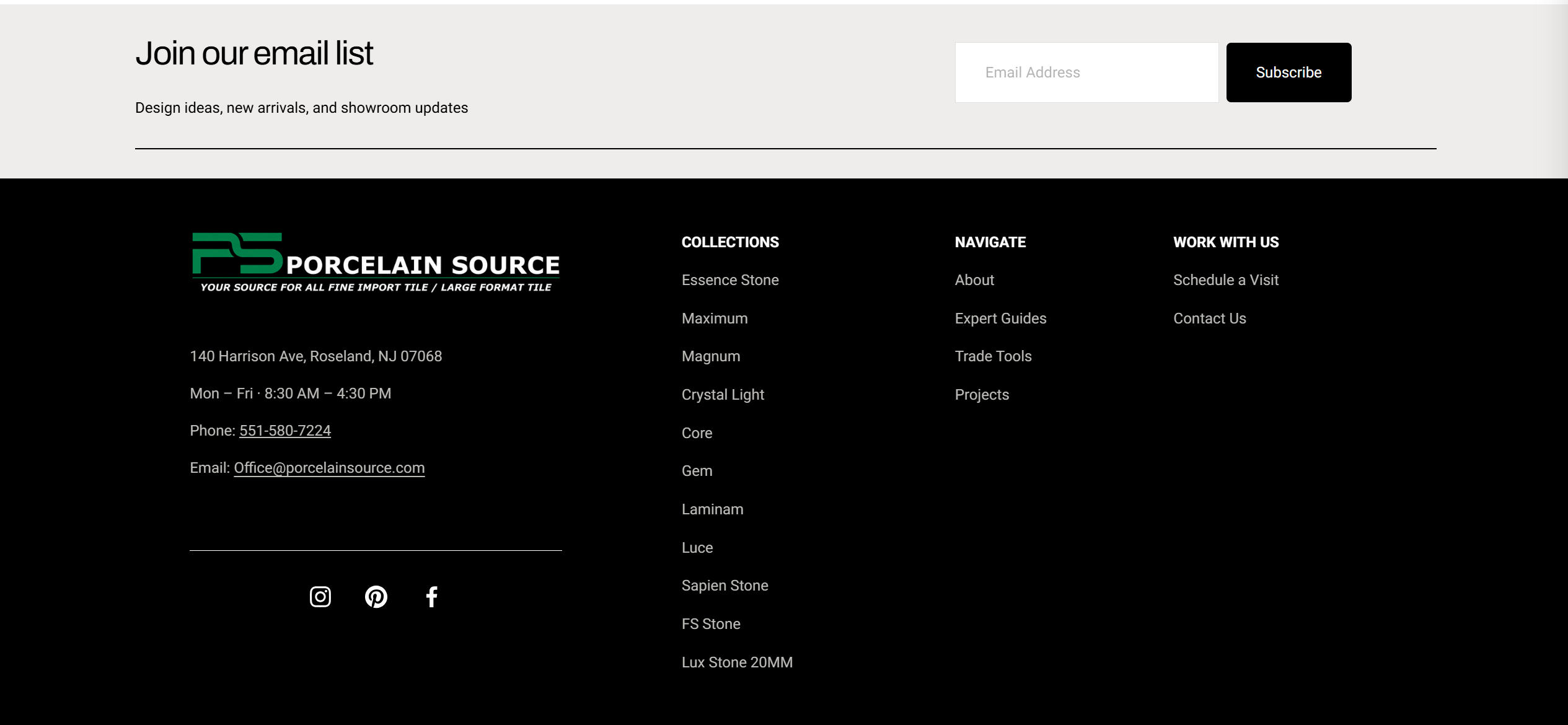Image resolution: width=1568 pixels, height=725 pixels.
Task: Open the Essence Stone collection
Action: (x=730, y=280)
